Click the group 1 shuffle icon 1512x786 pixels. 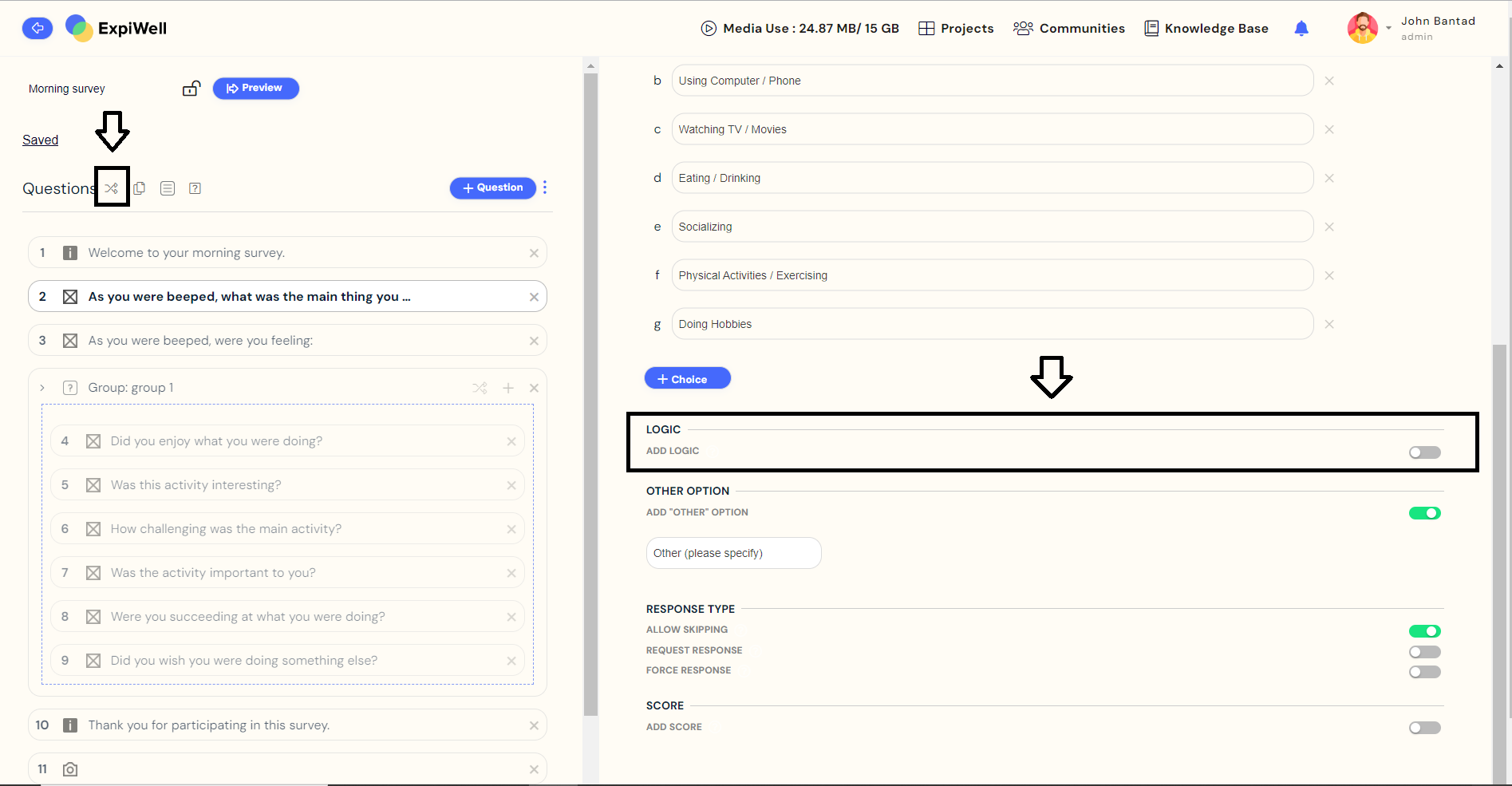(x=480, y=388)
